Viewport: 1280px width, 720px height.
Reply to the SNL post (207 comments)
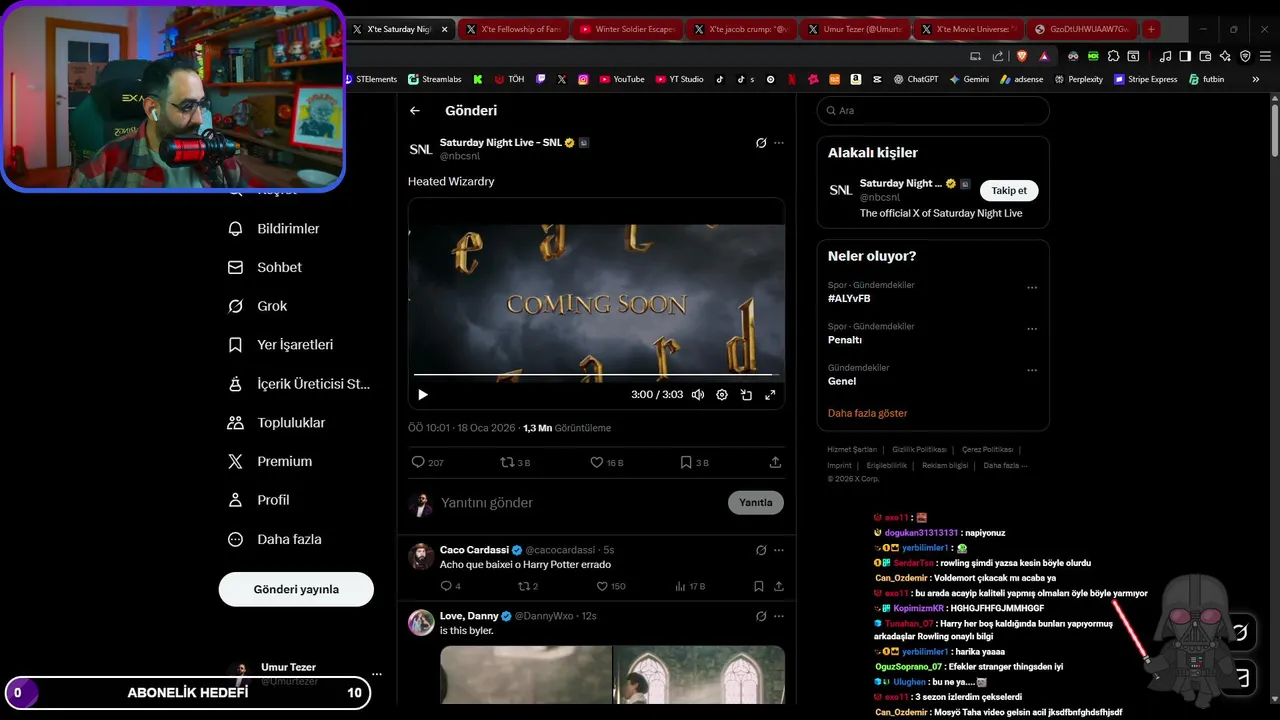coord(427,463)
